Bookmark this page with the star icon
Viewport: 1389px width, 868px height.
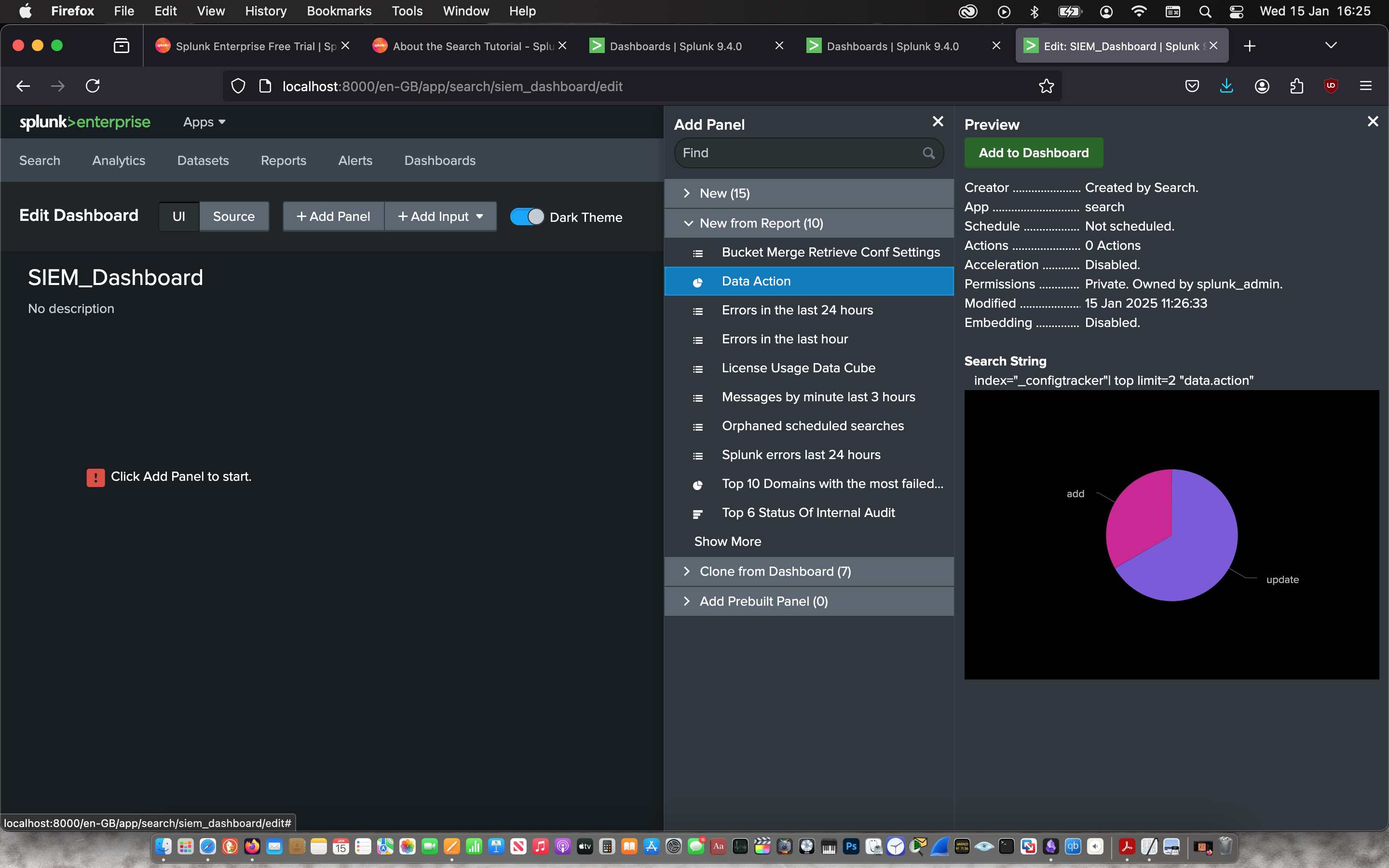pos(1046,86)
